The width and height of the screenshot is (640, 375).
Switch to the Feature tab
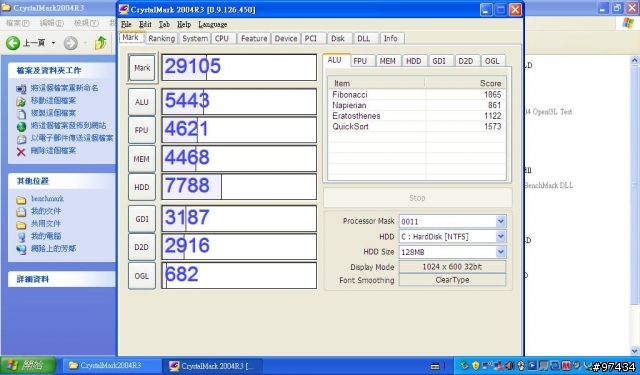pyautogui.click(x=254, y=38)
